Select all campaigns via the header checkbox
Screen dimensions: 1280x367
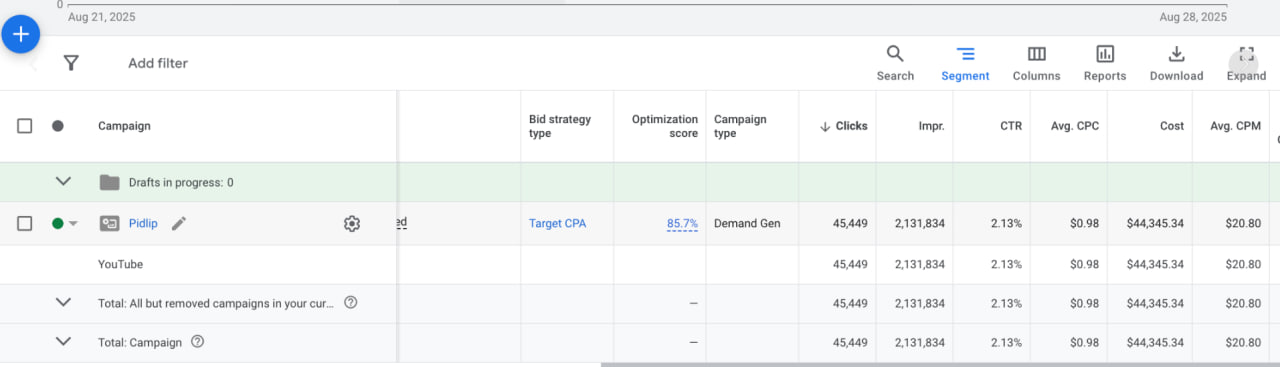click(25, 126)
